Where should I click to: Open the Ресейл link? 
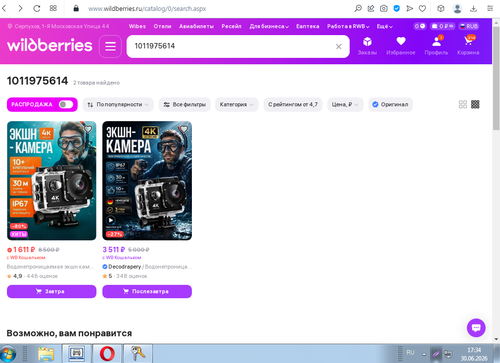tap(231, 26)
